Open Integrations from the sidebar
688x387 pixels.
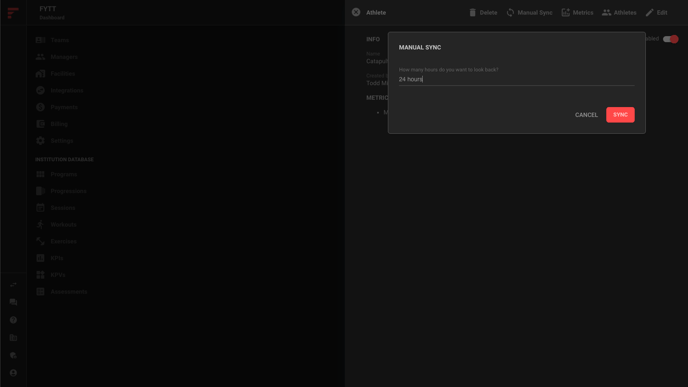click(59, 90)
